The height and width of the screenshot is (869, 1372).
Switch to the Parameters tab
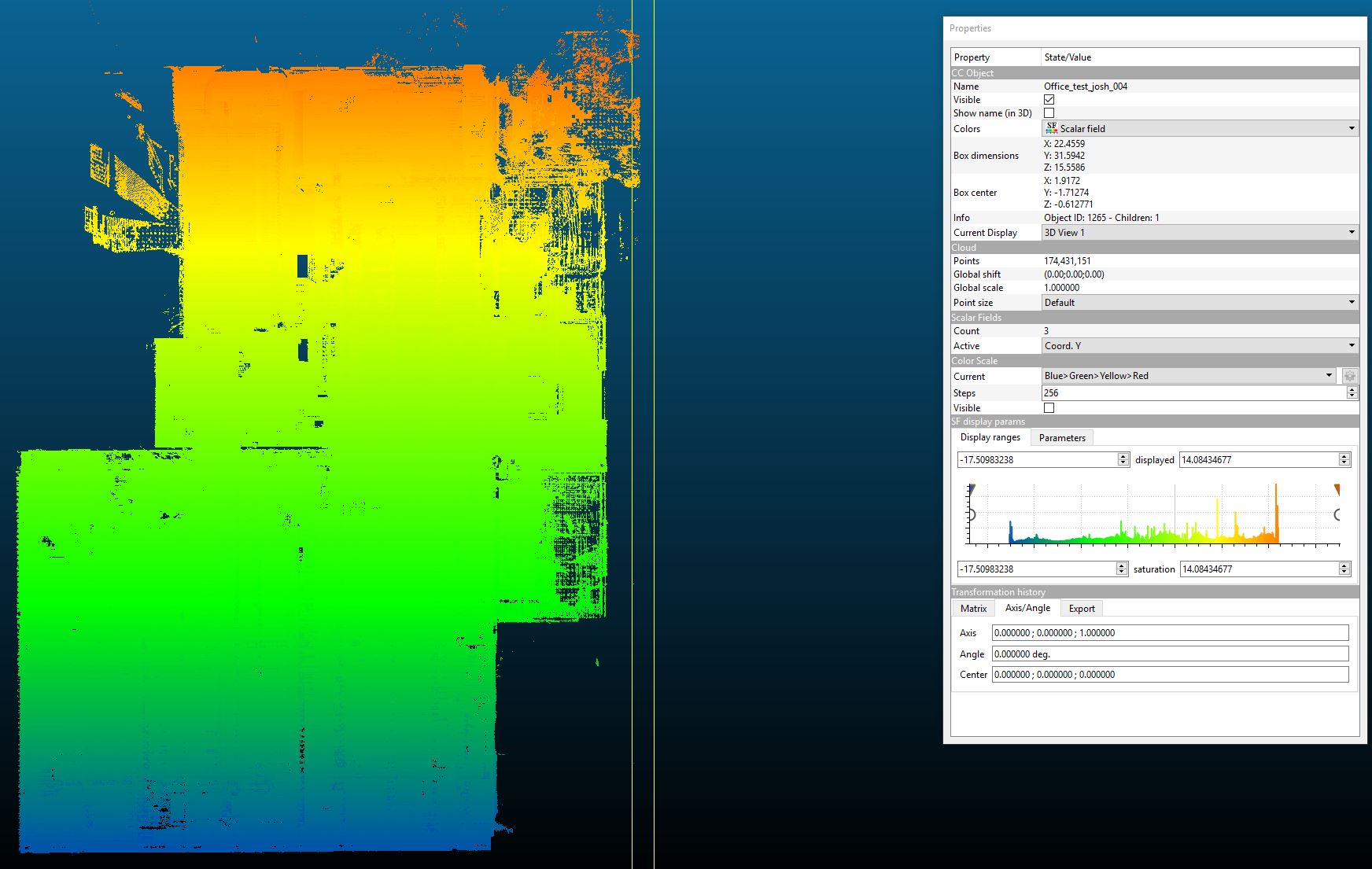pyautogui.click(x=1061, y=438)
